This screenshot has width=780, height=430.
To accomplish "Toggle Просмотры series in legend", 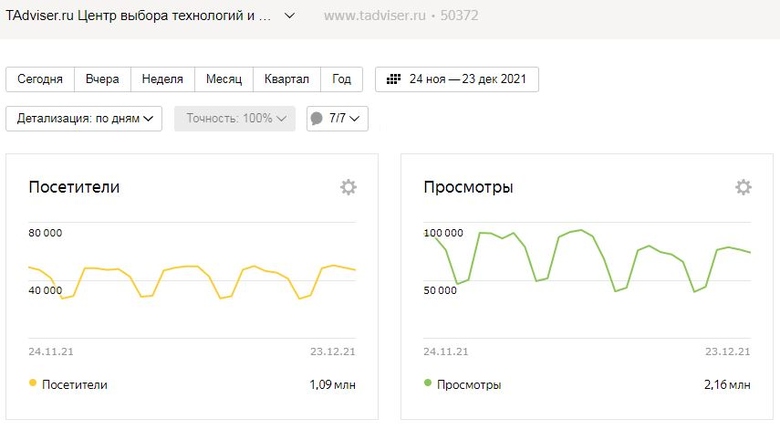I will [x=469, y=384].
